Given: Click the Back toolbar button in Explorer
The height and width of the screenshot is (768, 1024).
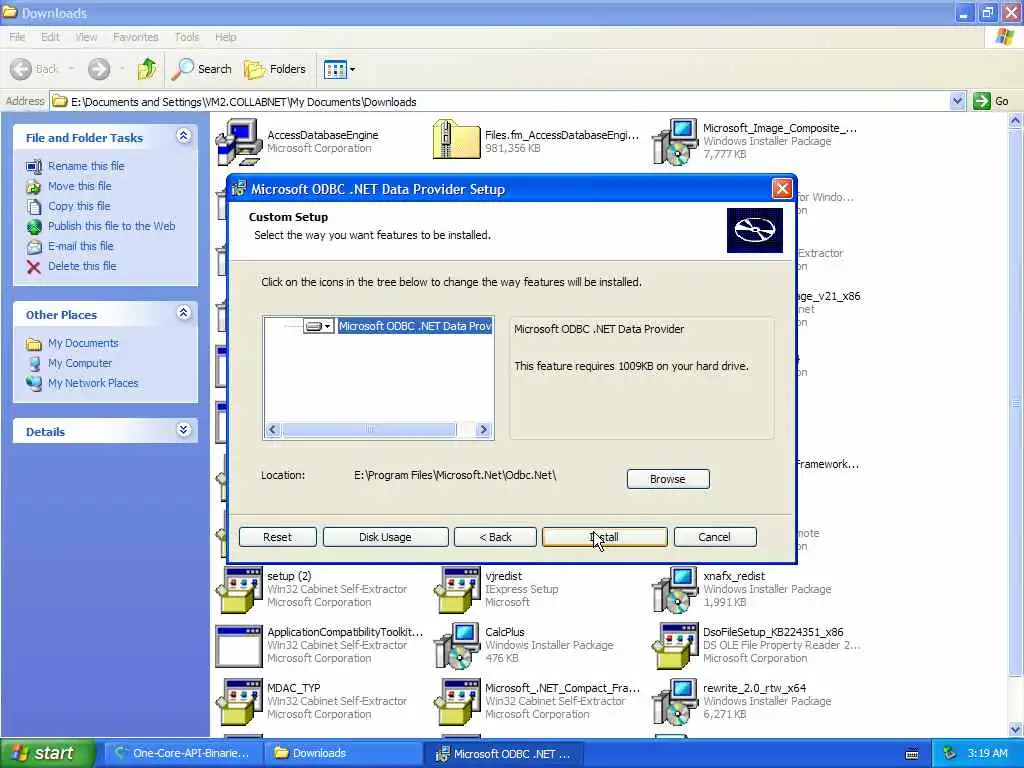Looking at the screenshot, I should coord(35,69).
